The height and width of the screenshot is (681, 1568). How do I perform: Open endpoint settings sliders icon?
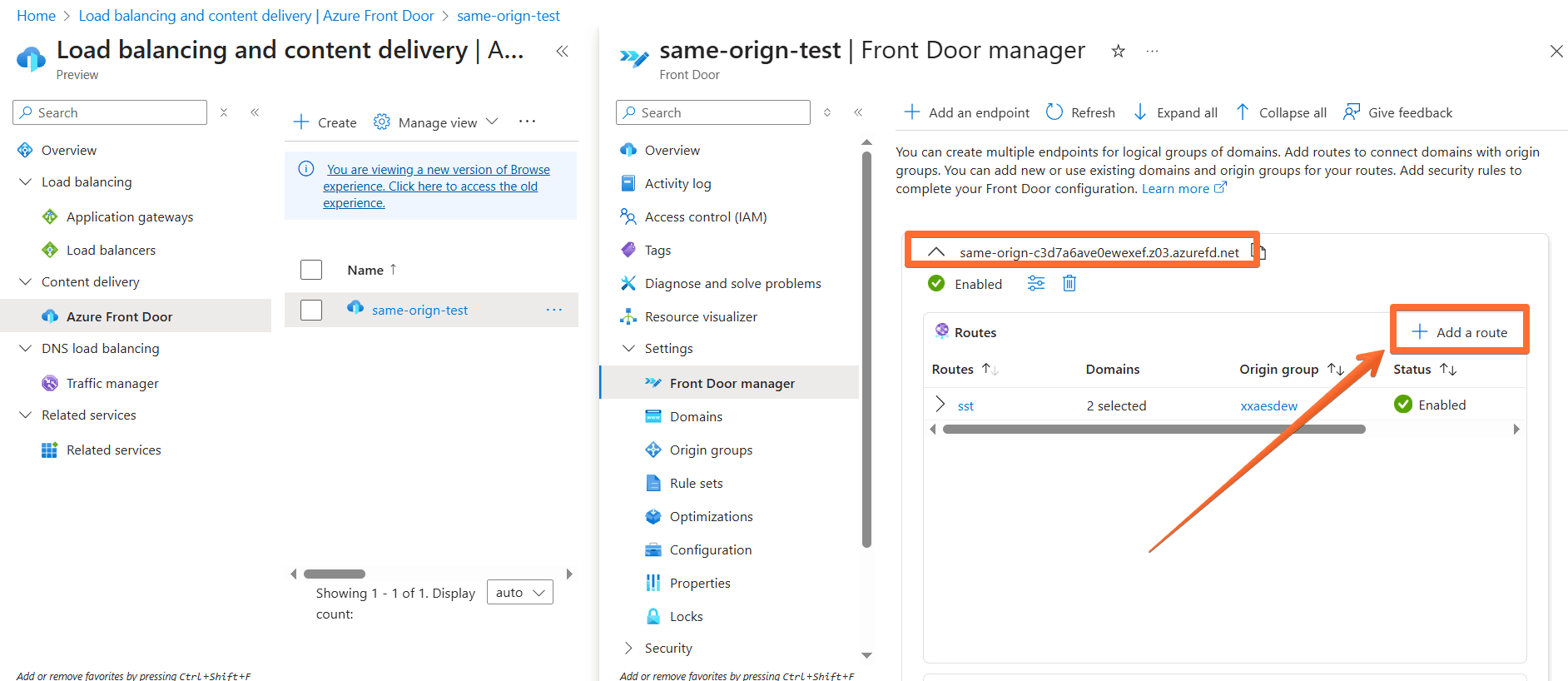(x=1035, y=284)
